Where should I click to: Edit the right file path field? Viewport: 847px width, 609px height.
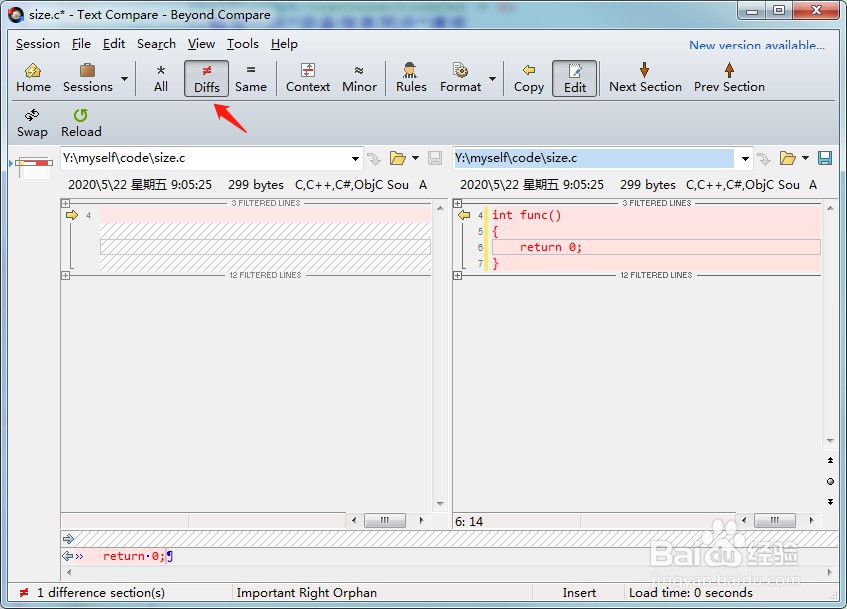click(593, 158)
